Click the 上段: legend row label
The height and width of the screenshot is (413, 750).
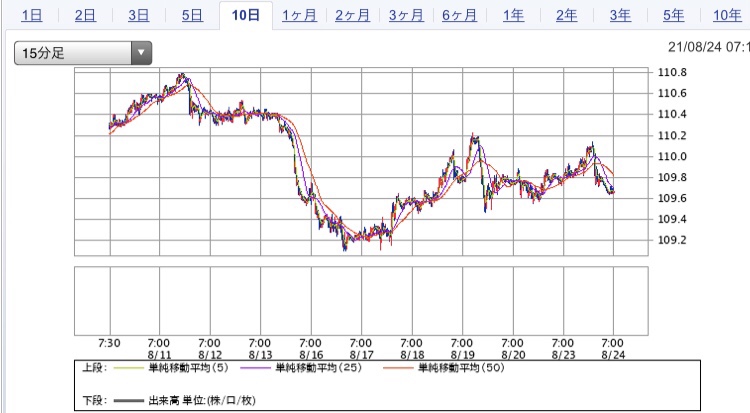(94, 368)
